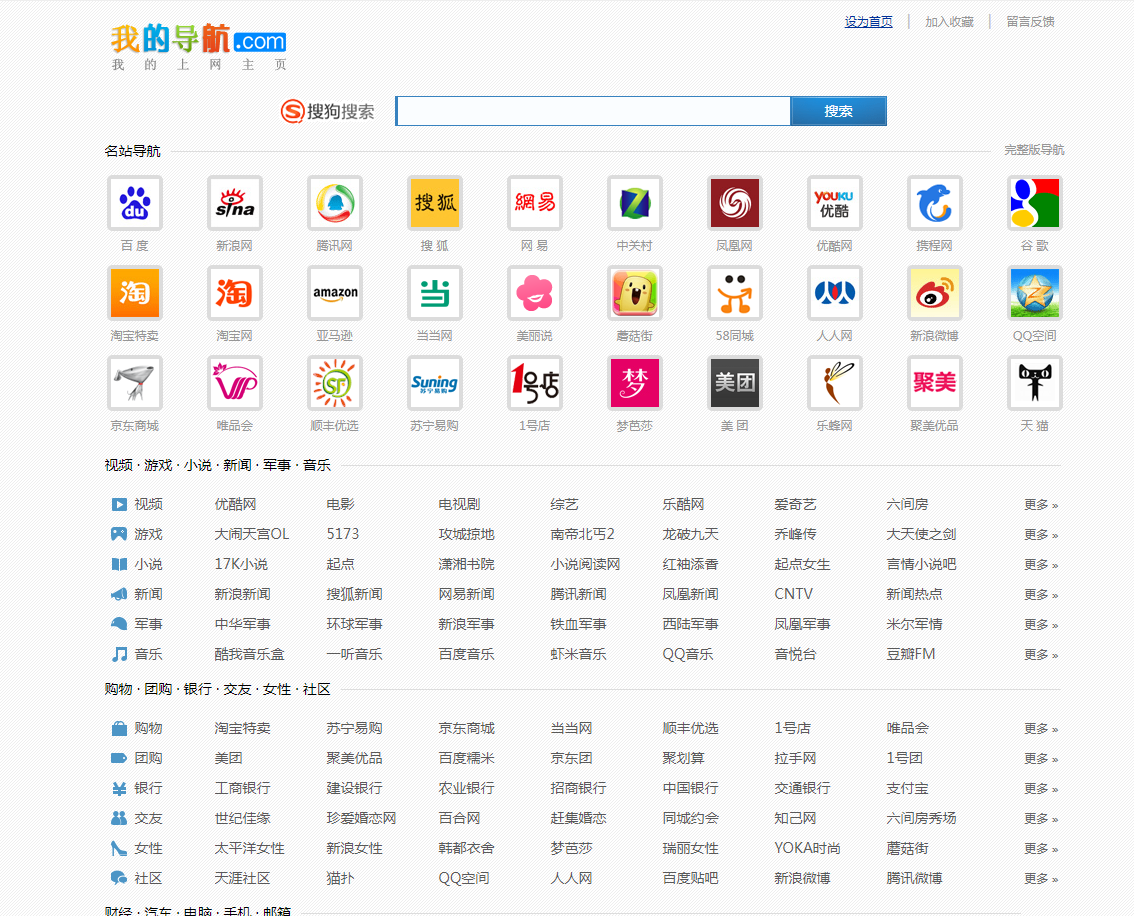
Task: Open the 游戏 category with gamepad icon
Action: point(137,534)
